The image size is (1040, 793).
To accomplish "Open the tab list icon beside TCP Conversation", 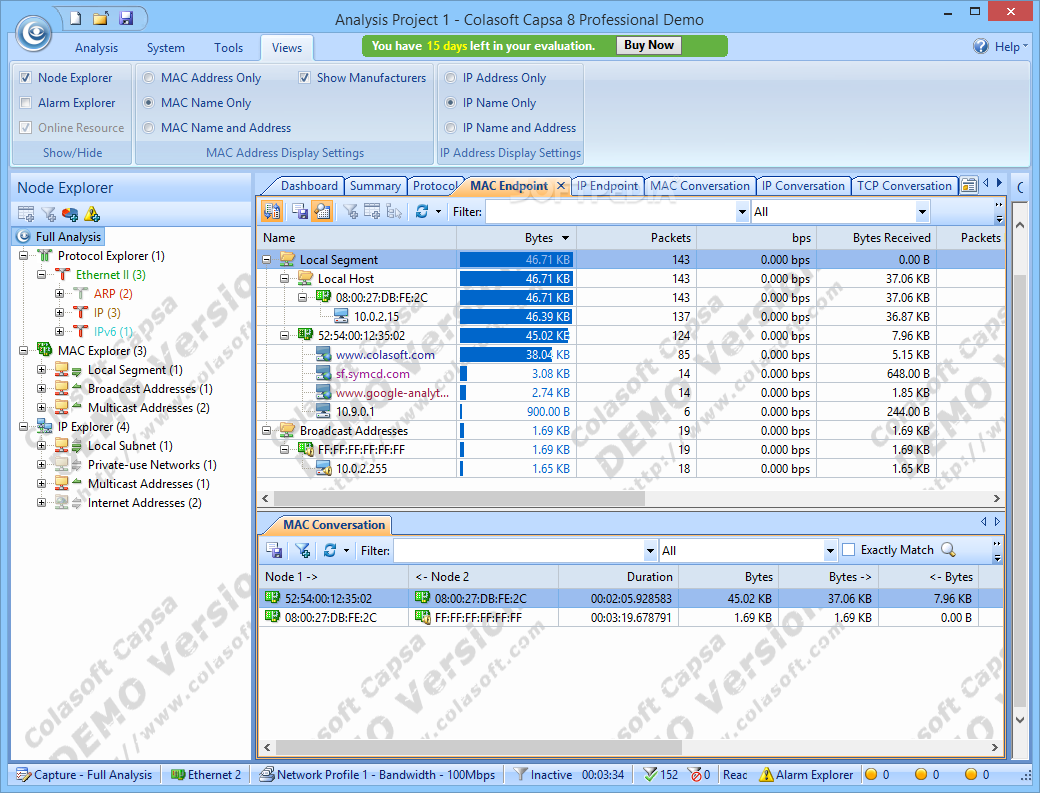I will click(969, 186).
